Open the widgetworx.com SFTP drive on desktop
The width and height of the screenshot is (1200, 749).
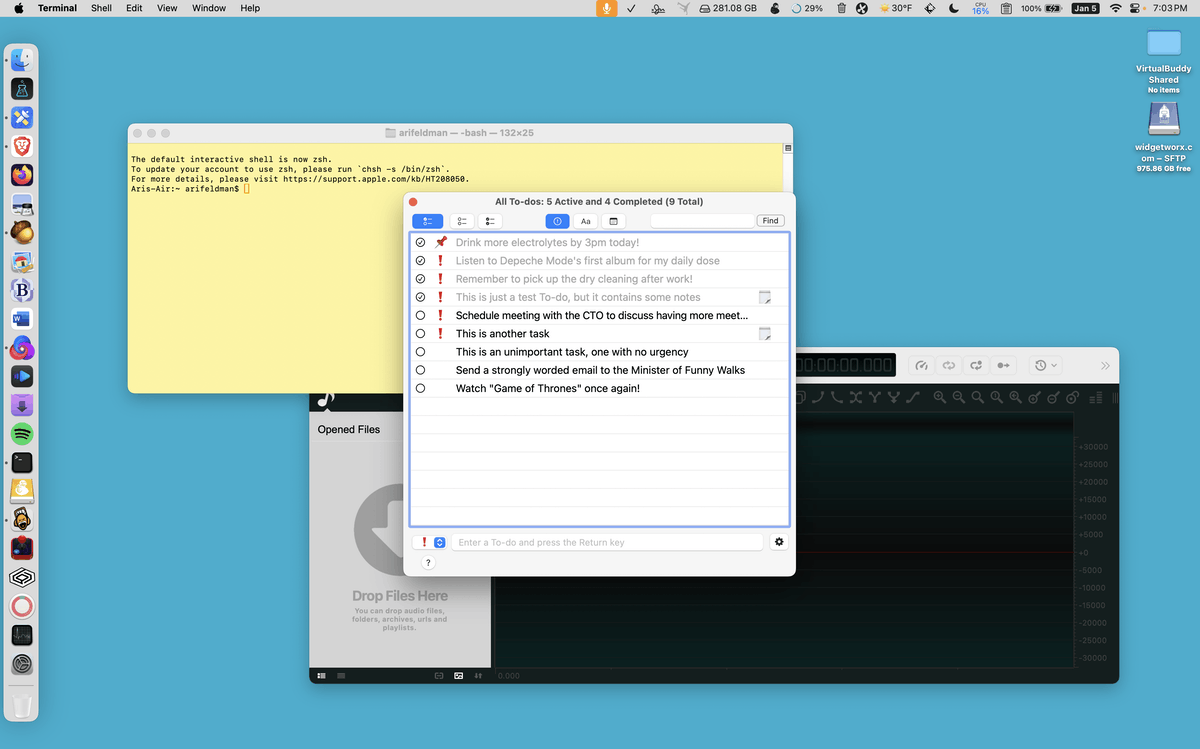point(1163,137)
